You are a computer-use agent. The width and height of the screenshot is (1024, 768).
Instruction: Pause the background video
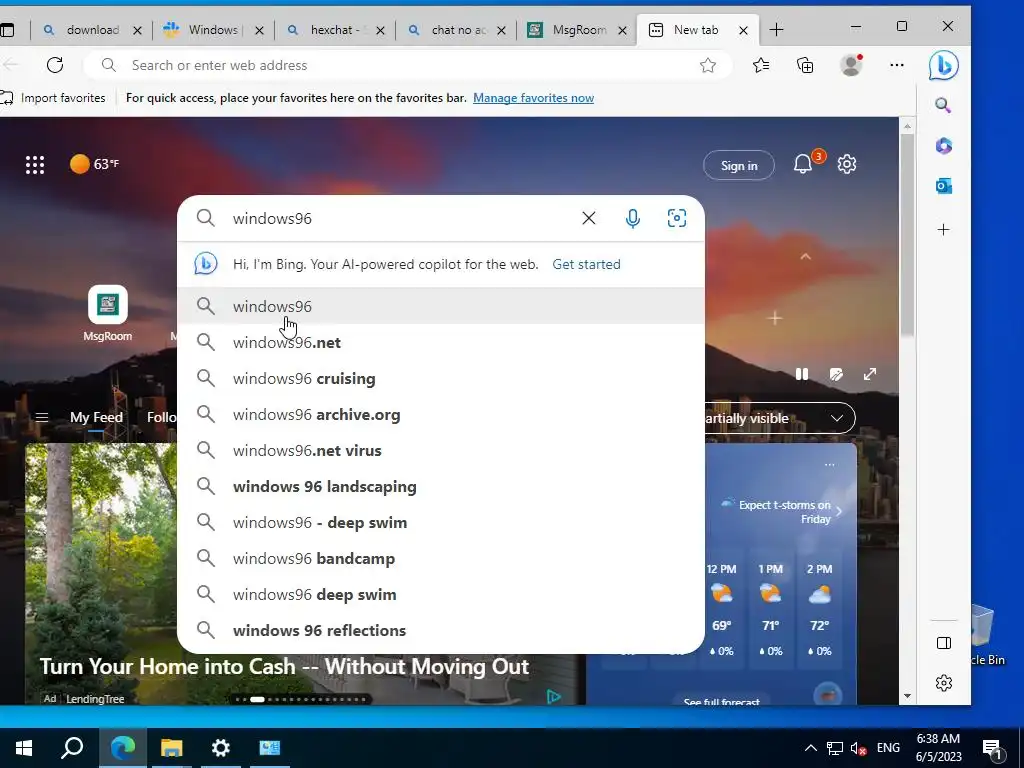coord(802,374)
